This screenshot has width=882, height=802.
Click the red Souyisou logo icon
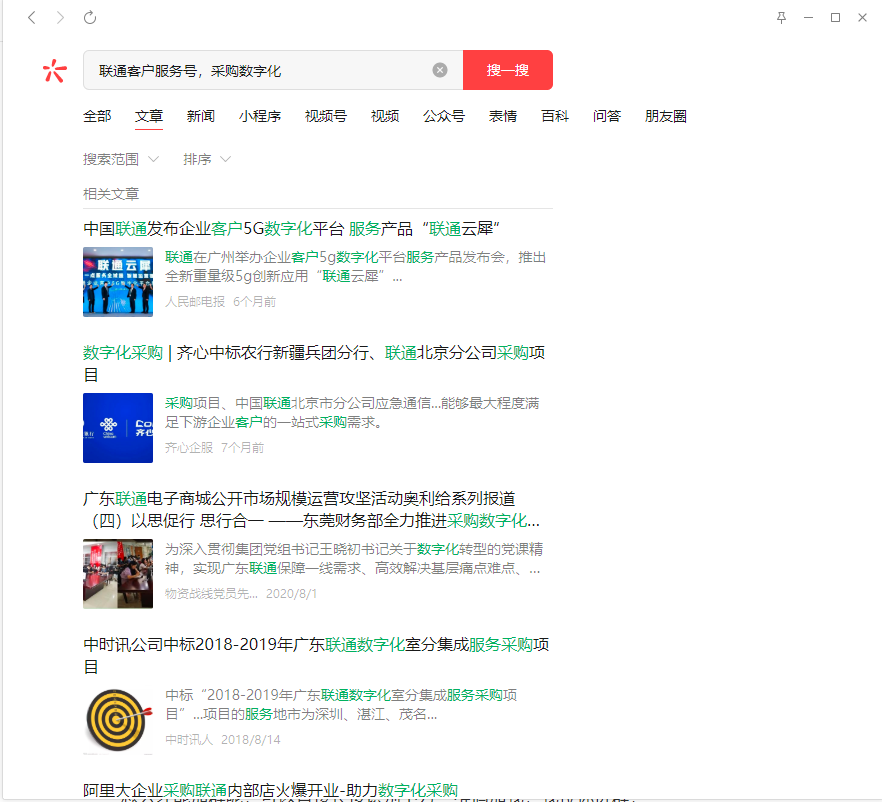pos(55,70)
